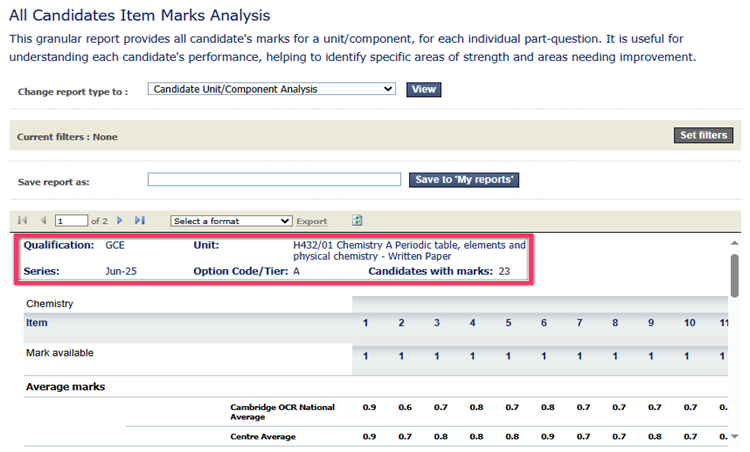750x452 pixels.
Task: Click the Item 10 column header
Action: click(689, 323)
